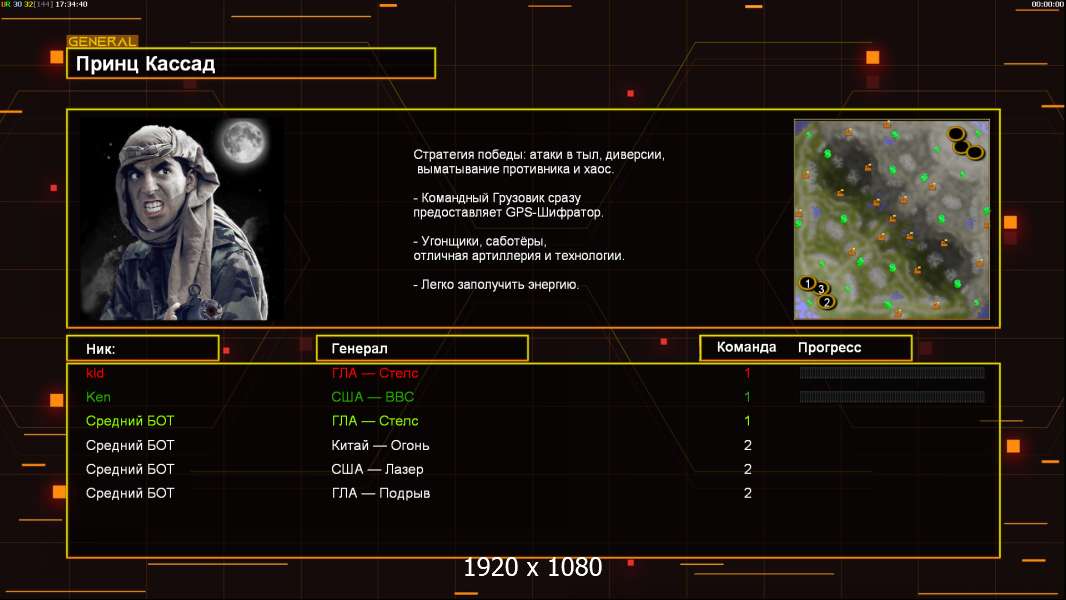This screenshot has height=600, width=1066.
Task: Click the Ник: column header
Action: coord(101,348)
